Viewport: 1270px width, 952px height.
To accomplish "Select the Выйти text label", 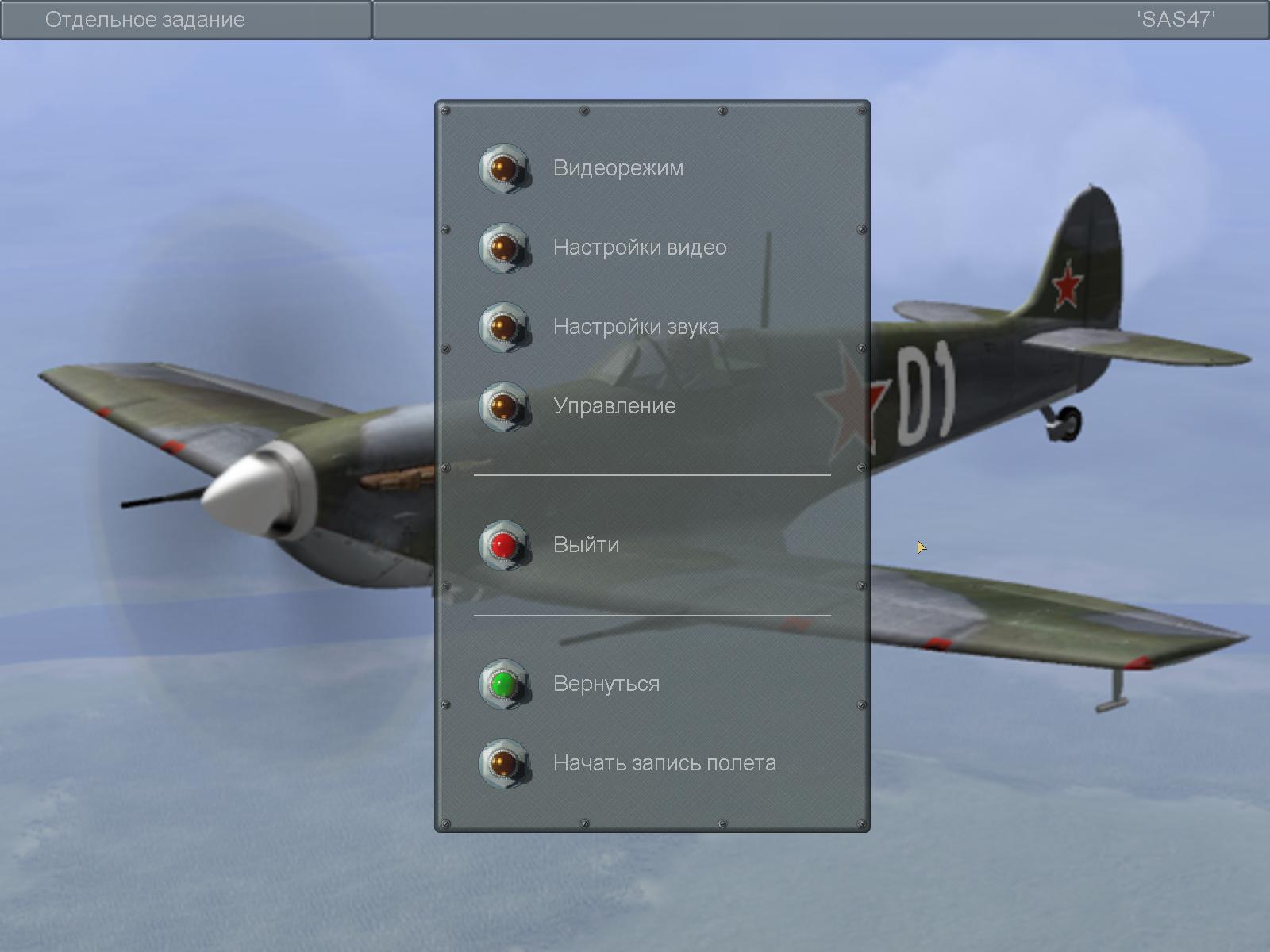I will [x=586, y=545].
